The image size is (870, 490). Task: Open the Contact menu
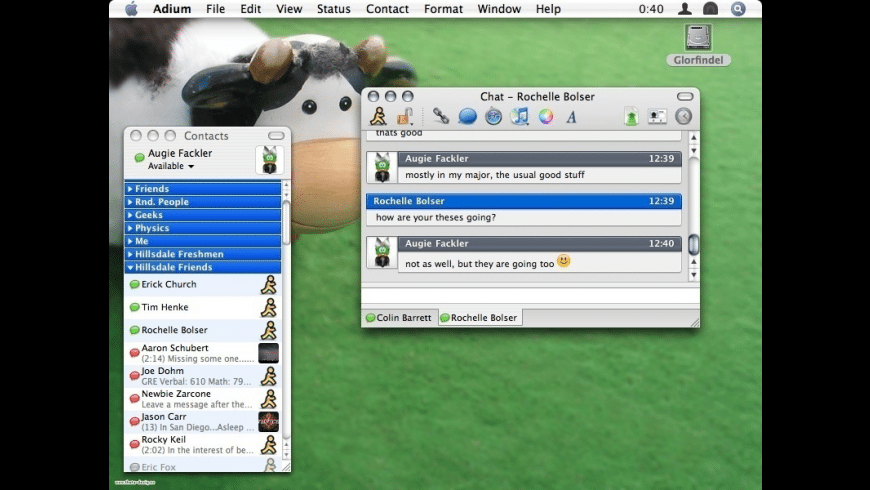pos(387,9)
